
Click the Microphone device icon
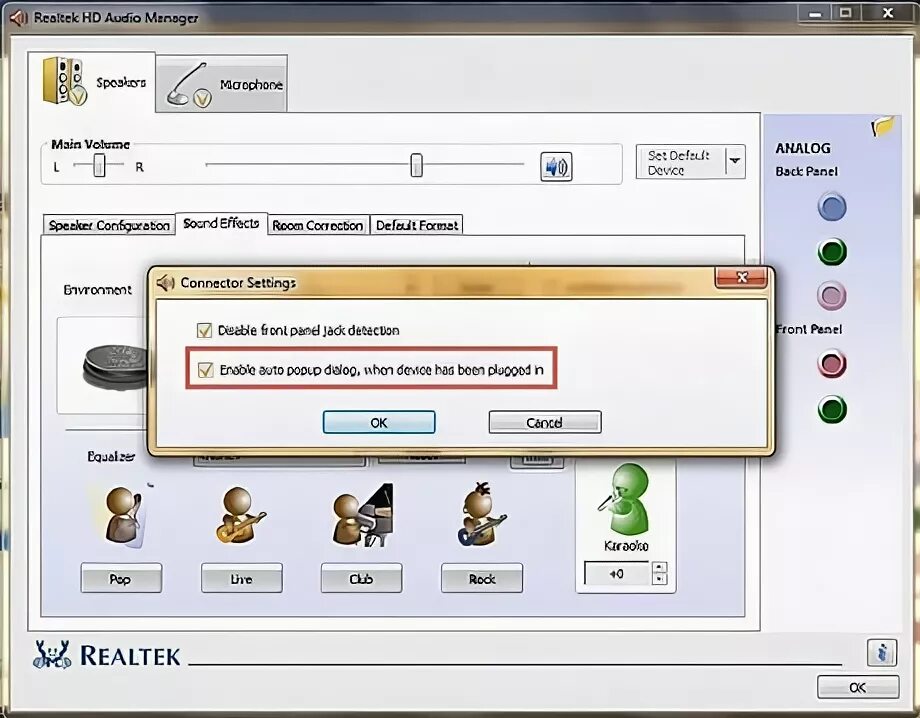188,86
